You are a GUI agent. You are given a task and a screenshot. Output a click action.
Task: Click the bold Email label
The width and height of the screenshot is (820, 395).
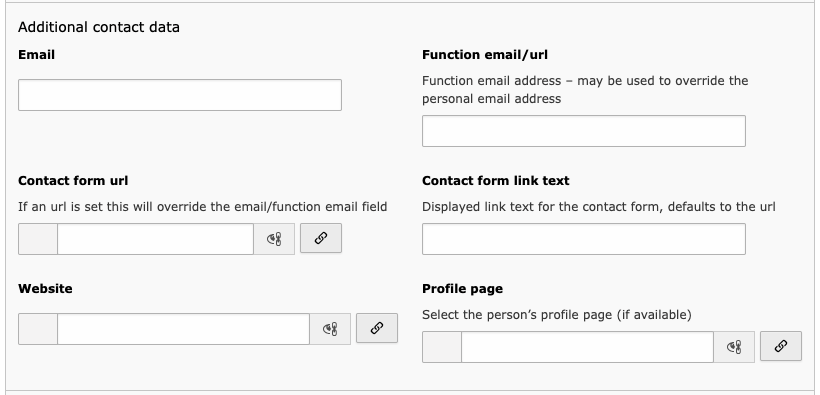pos(37,55)
